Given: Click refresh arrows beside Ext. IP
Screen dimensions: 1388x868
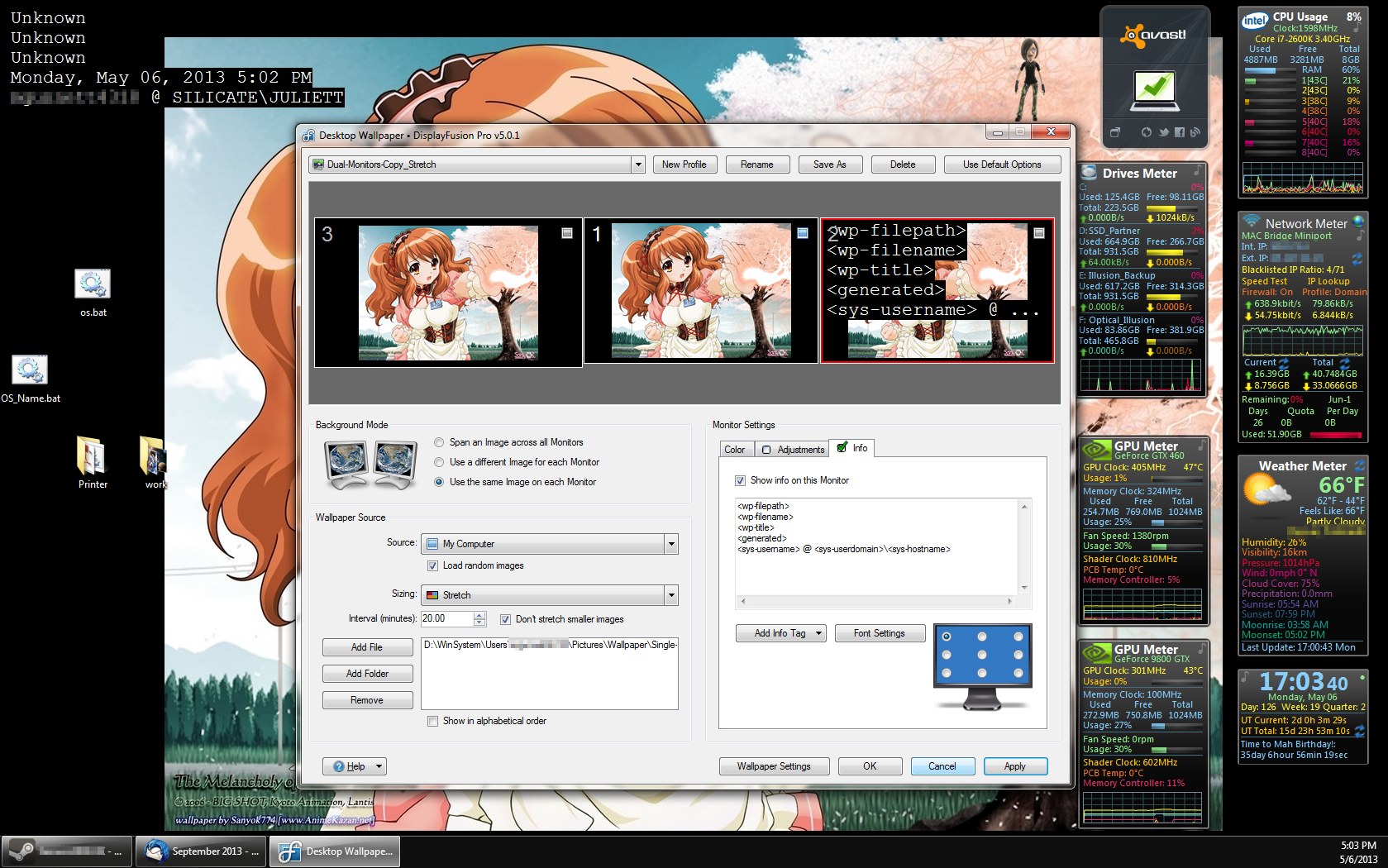Looking at the screenshot, I should coord(1357,259).
